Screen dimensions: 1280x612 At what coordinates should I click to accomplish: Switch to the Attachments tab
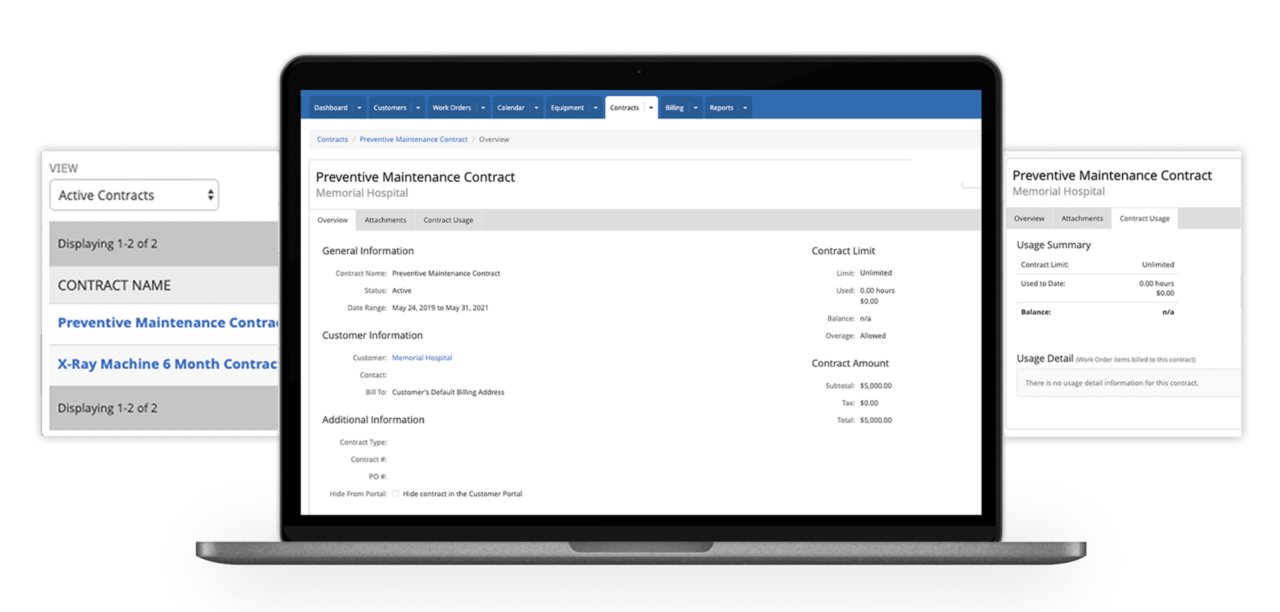point(385,219)
